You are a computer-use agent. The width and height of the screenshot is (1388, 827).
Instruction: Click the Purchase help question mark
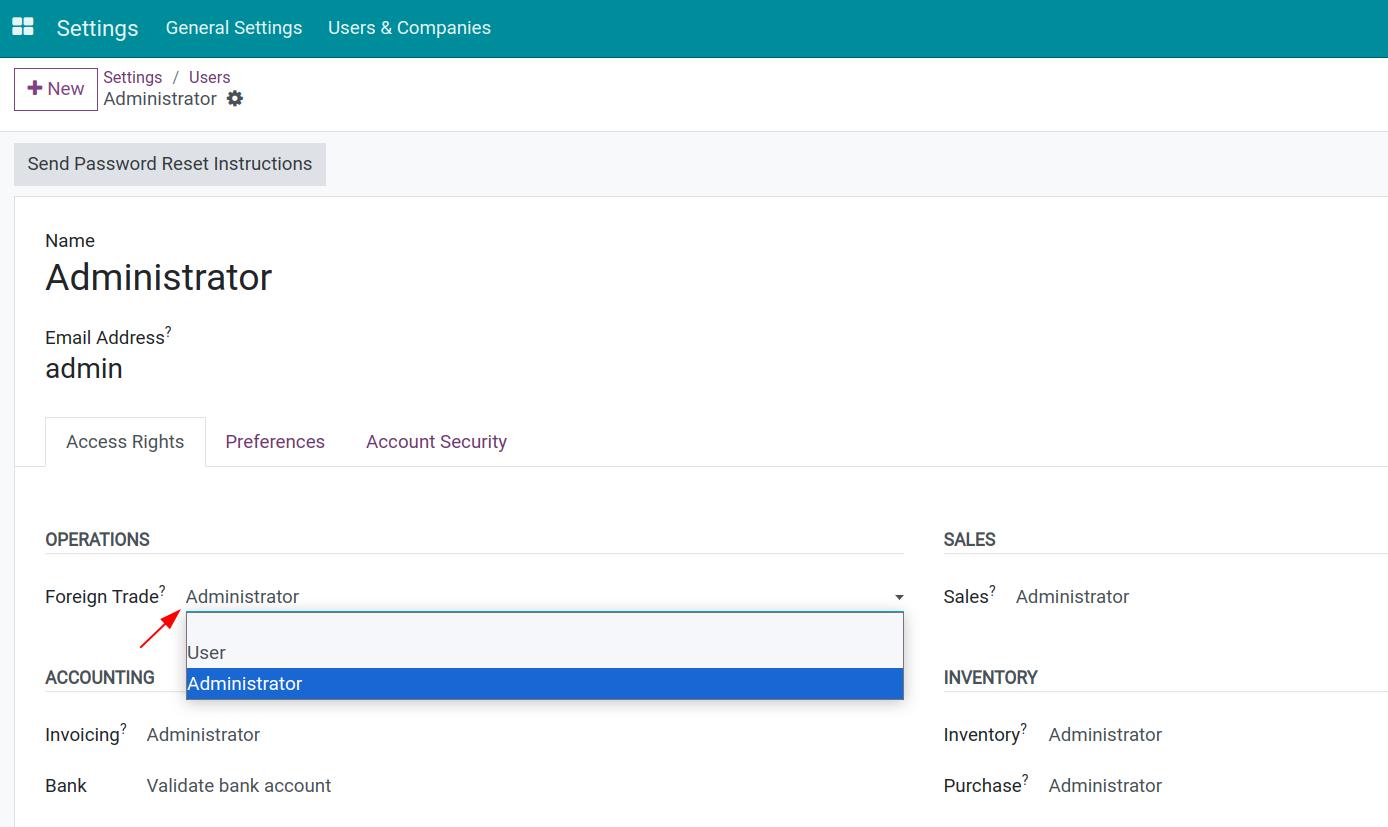point(1025,779)
